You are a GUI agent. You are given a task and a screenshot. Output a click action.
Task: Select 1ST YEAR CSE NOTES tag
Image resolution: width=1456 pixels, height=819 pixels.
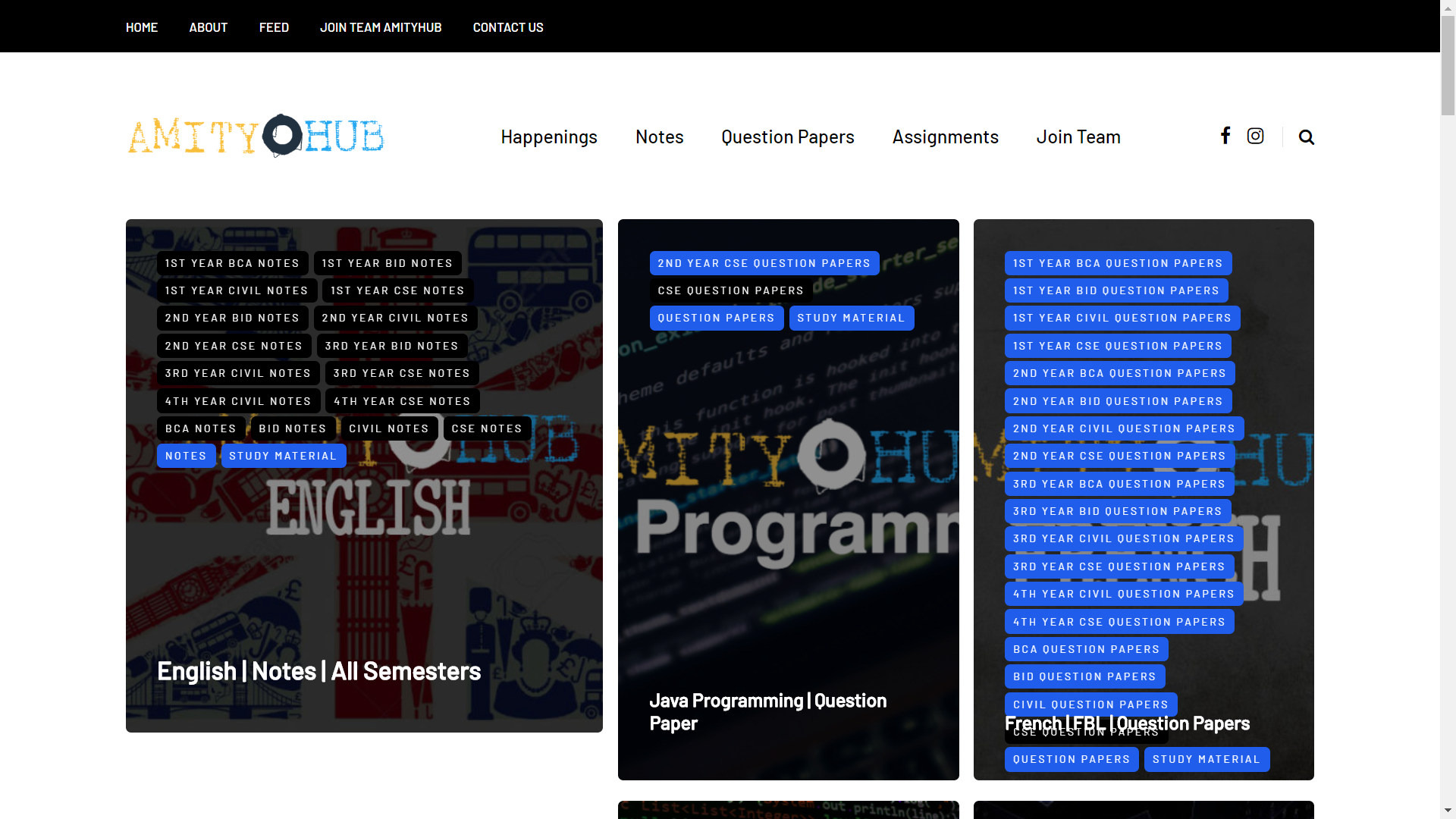(397, 290)
